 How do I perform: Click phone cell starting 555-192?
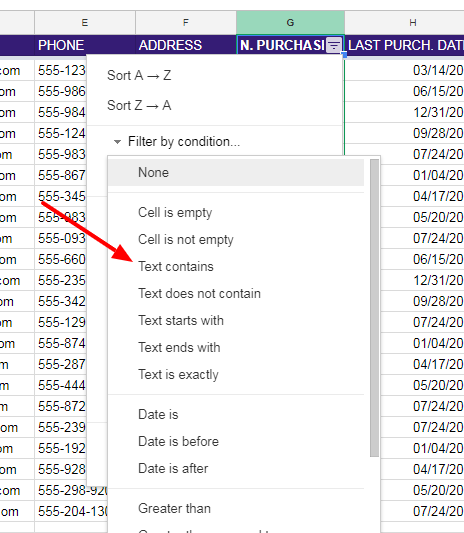[61, 448]
